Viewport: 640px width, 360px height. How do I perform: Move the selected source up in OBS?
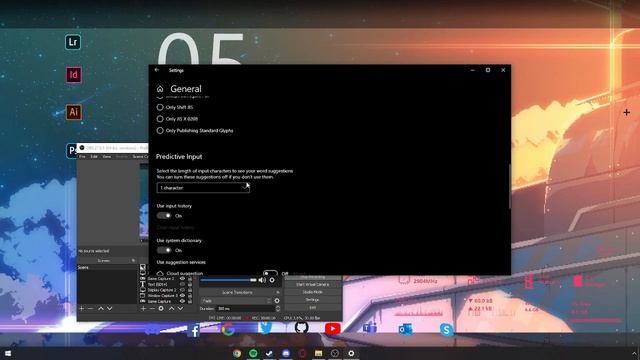pos(171,309)
